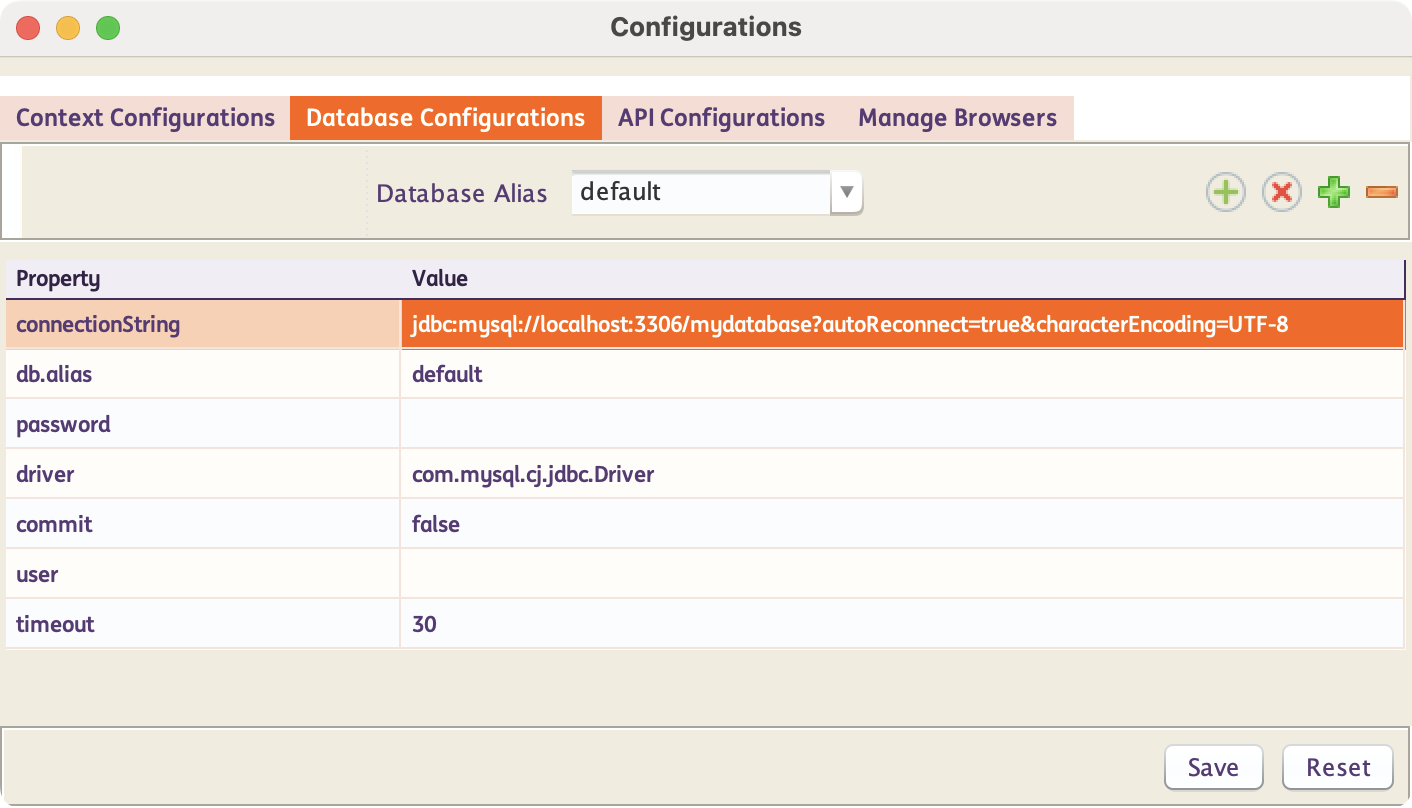Screen dimensions: 1412x808
Task: Expand the Database Alias dropdown arrow
Action: (846, 192)
